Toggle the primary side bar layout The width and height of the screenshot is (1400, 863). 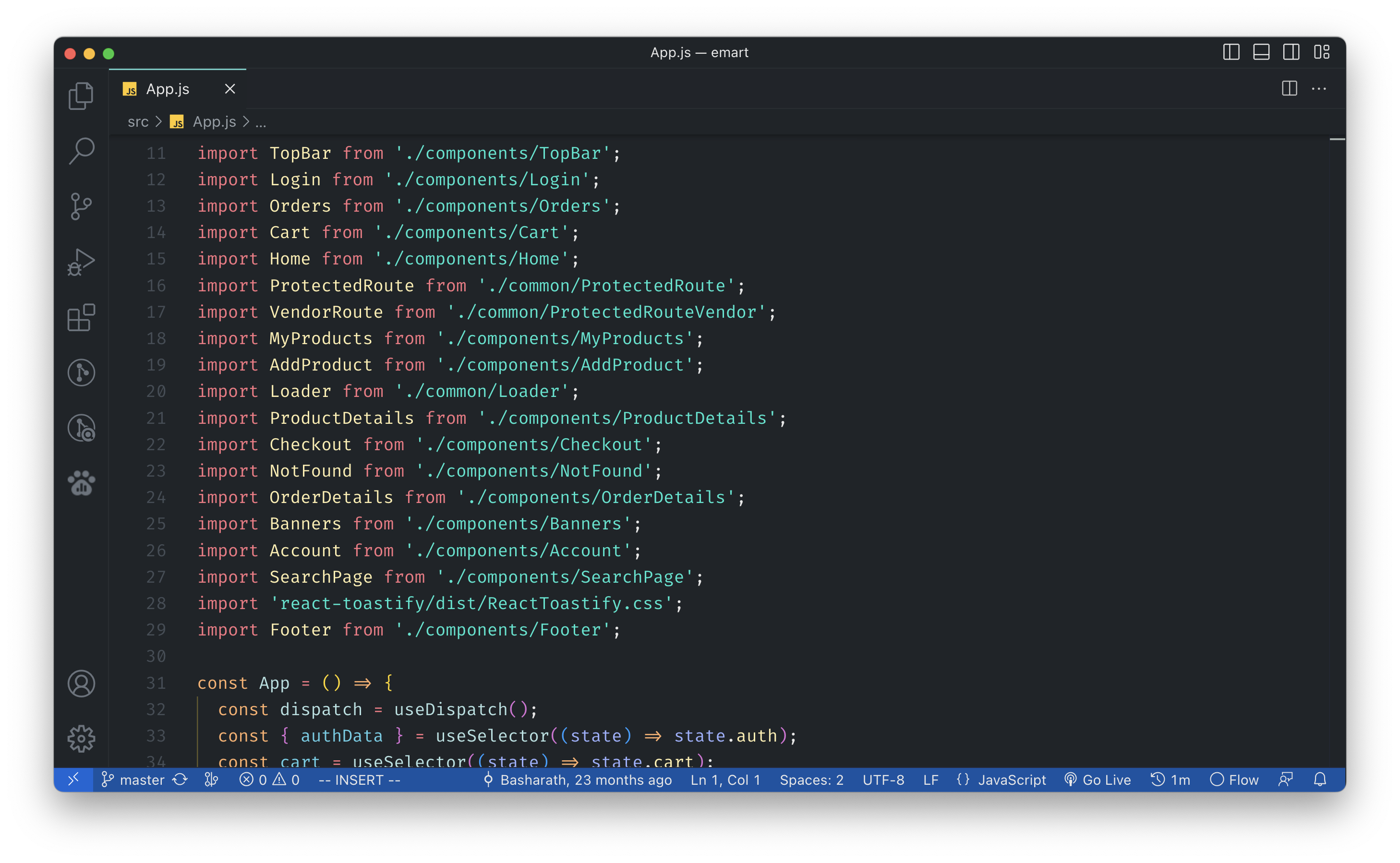[1231, 52]
